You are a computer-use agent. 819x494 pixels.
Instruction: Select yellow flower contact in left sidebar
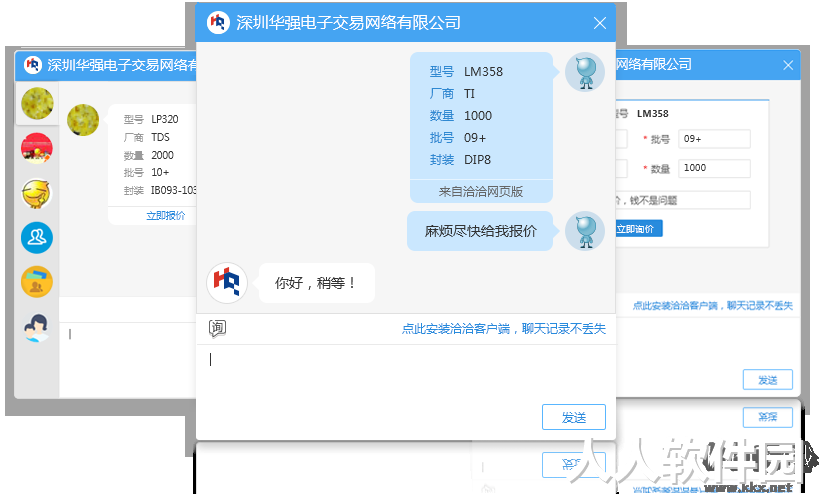pyautogui.click(x=37, y=103)
